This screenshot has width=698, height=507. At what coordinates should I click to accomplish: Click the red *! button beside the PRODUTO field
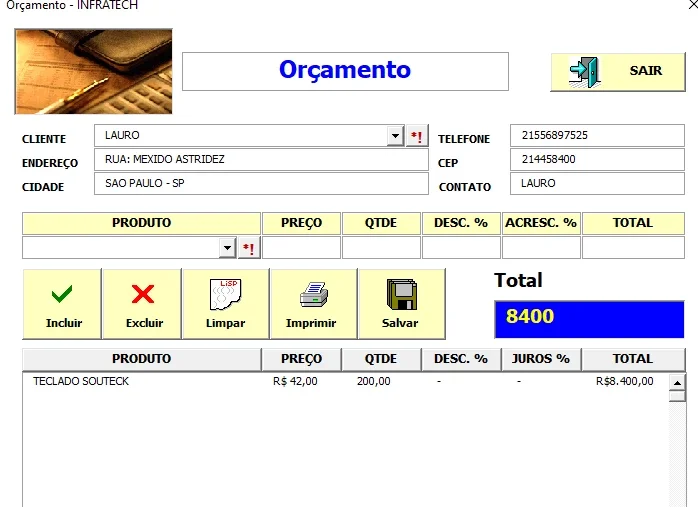point(249,248)
